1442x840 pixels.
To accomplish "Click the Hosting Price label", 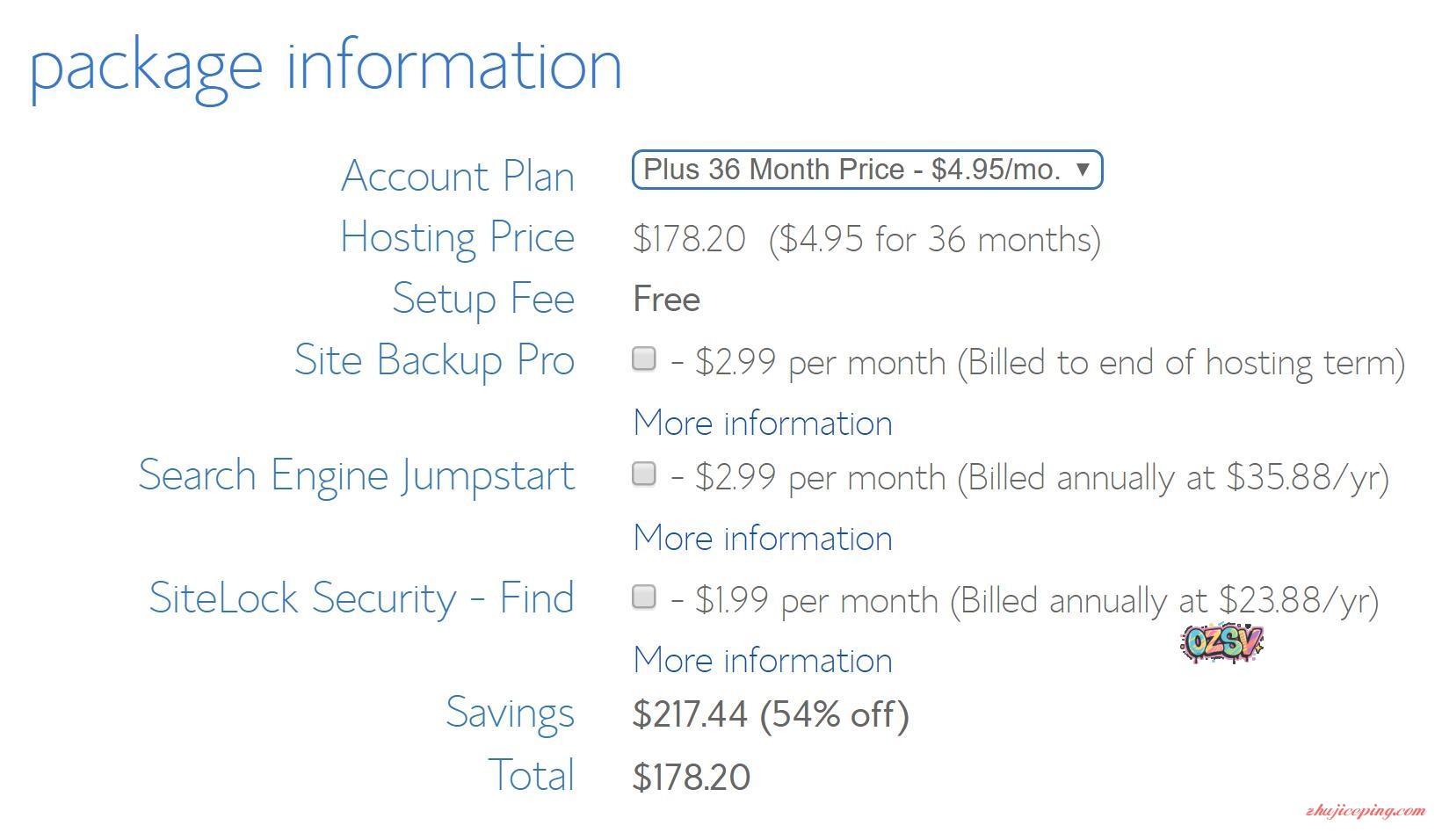I will [458, 237].
